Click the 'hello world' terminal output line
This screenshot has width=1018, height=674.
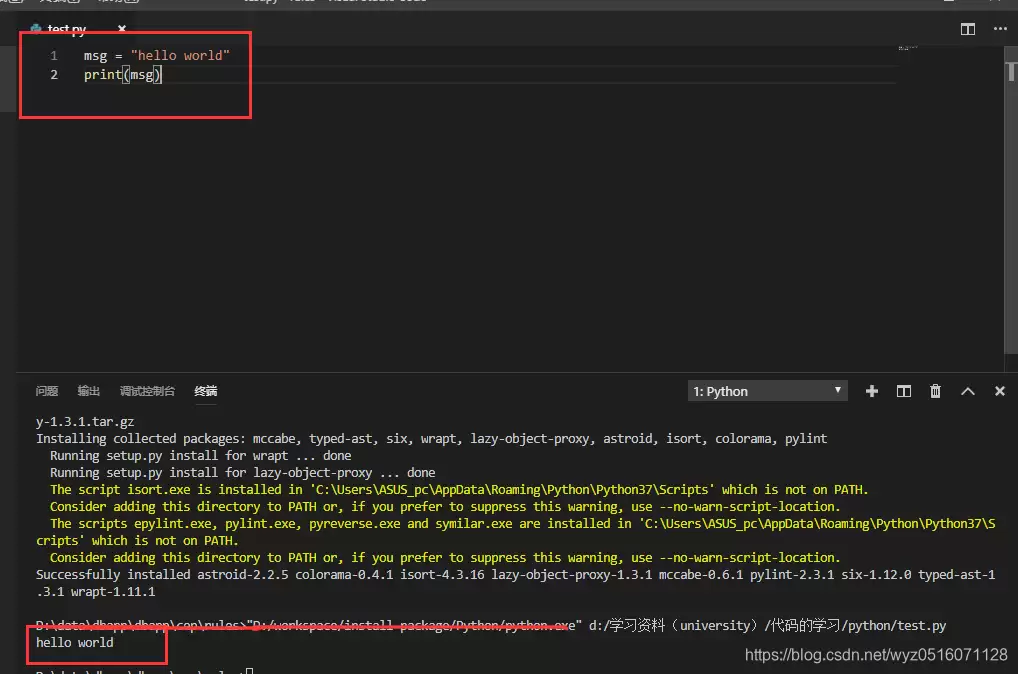tap(75, 642)
